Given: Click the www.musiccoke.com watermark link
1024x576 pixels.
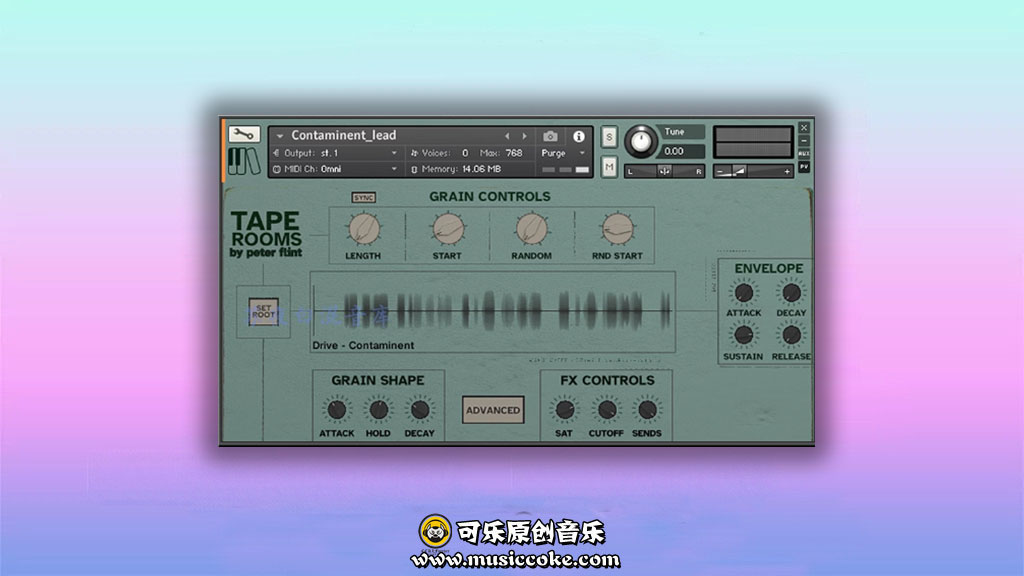Looking at the screenshot, I should point(515,560).
